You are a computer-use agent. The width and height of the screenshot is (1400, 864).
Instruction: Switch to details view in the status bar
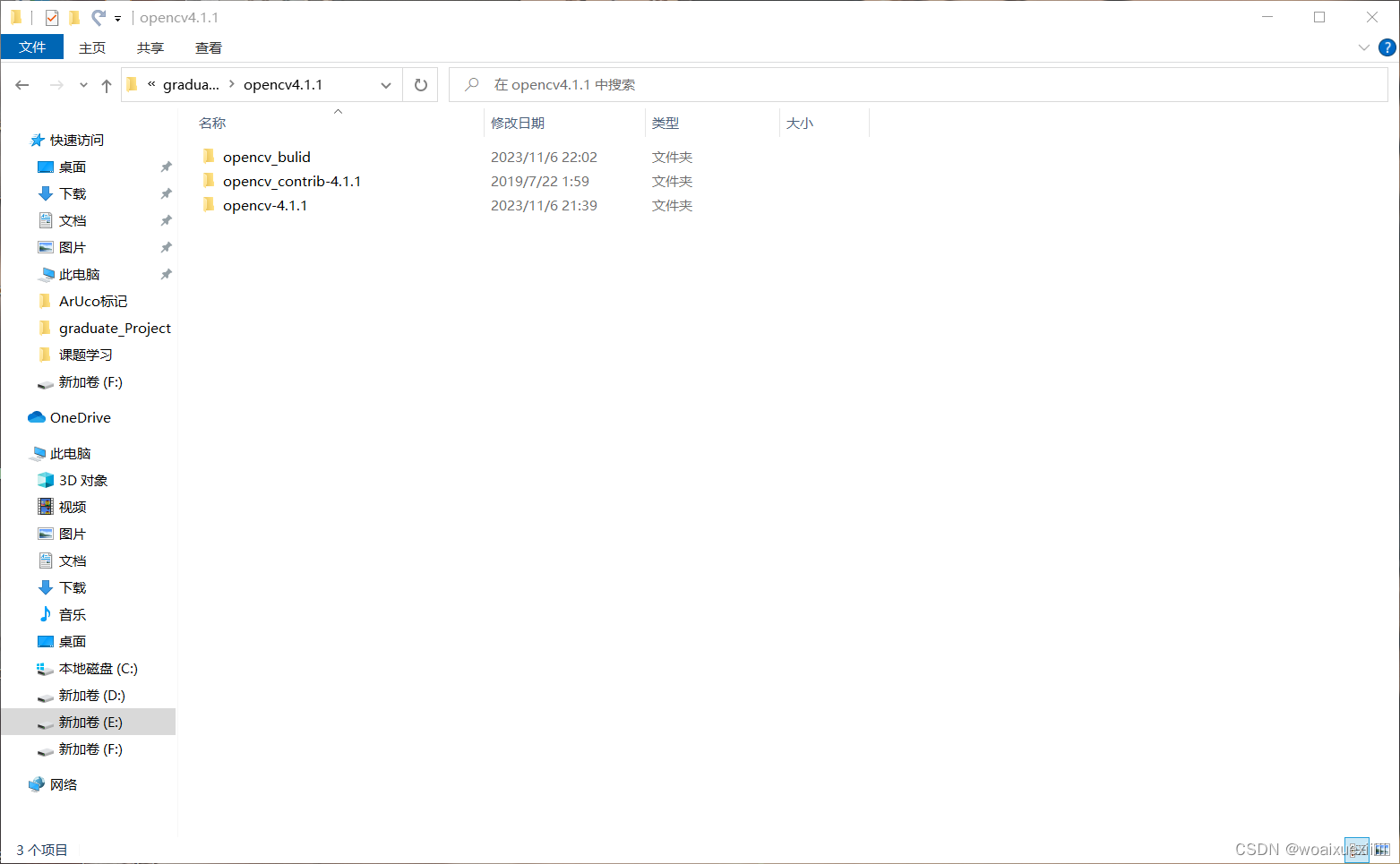[1357, 849]
